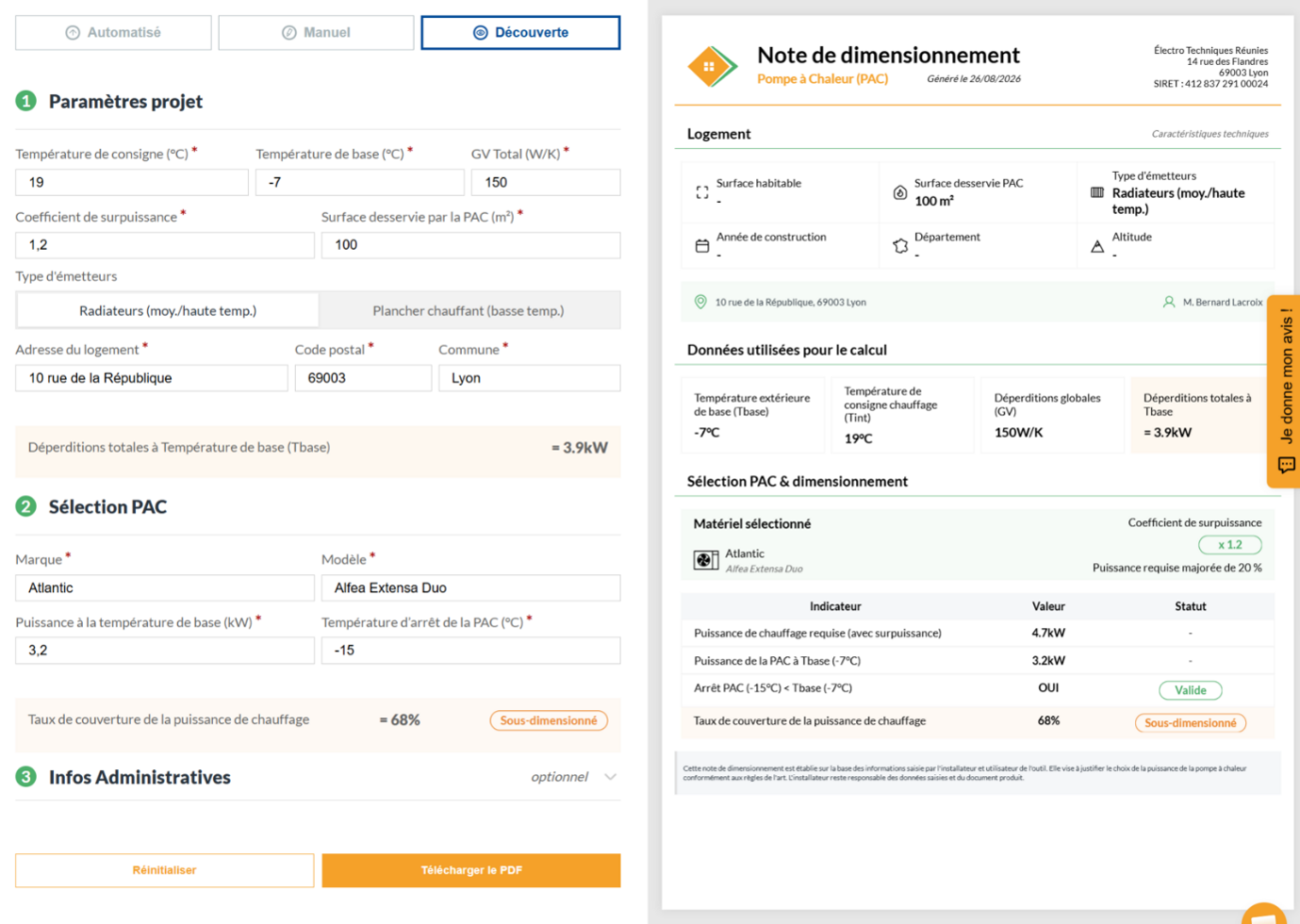Click the heat pump unit icon
Viewport: 1300px width, 924px height.
point(706,560)
